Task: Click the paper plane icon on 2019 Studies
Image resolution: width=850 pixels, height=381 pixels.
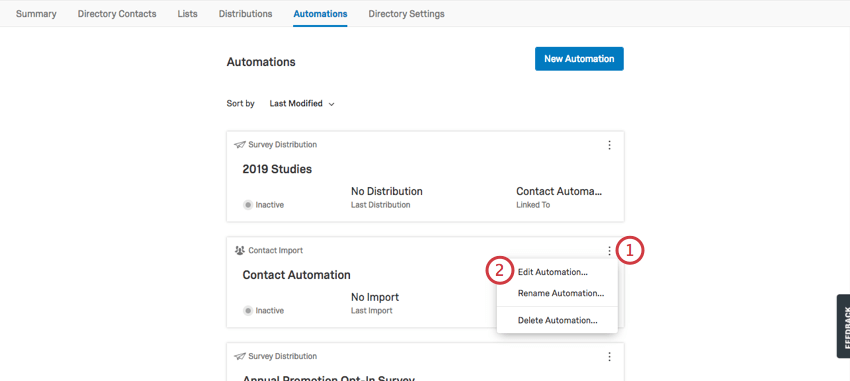Action: pos(240,145)
